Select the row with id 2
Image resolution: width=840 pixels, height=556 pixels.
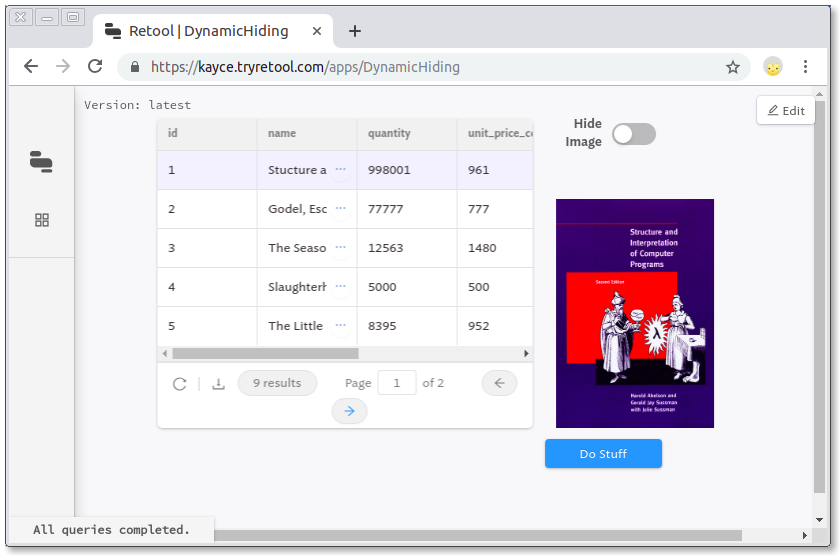(x=345, y=209)
